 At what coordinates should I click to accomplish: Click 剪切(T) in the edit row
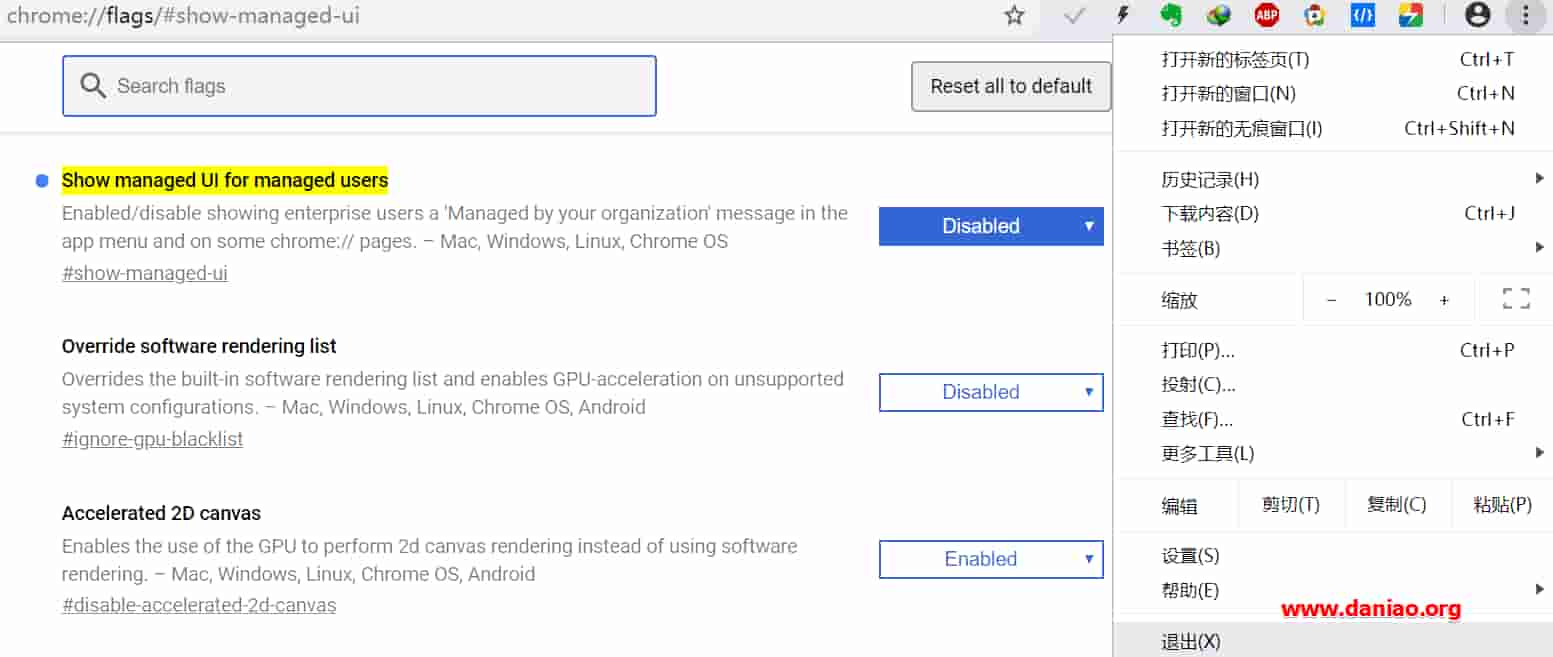[x=1291, y=505]
